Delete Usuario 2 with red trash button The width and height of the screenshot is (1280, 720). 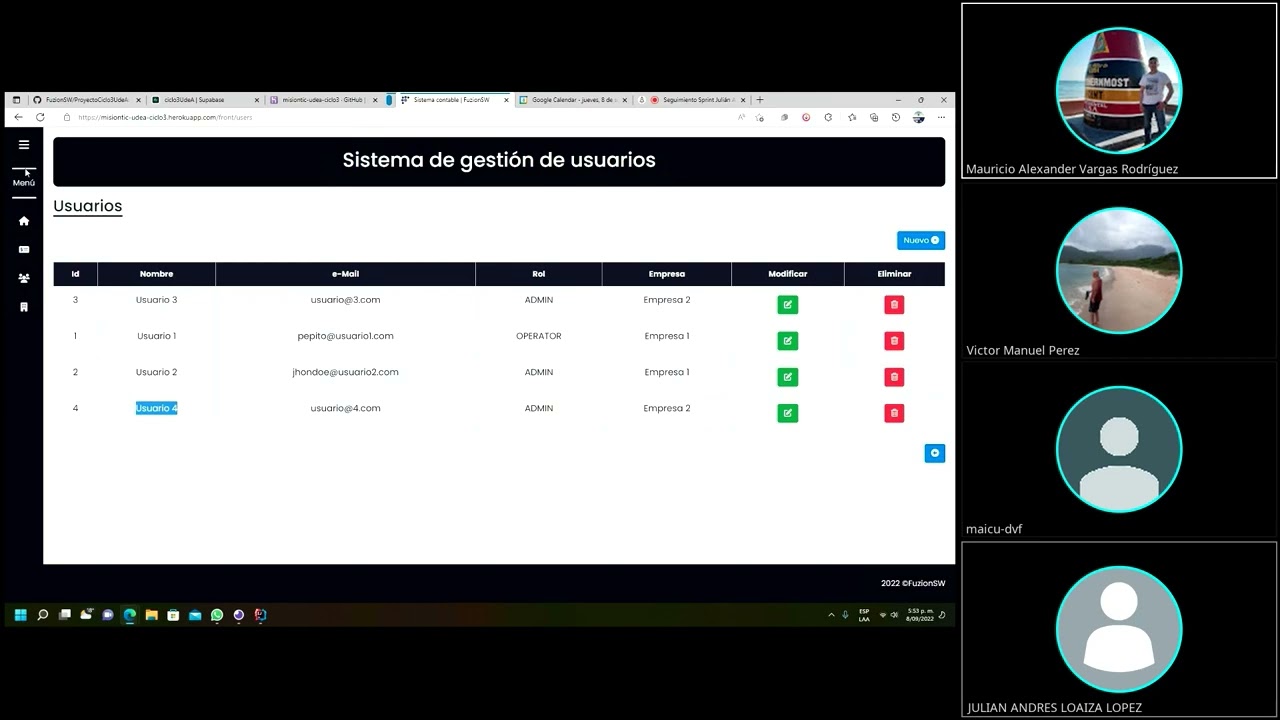[894, 377]
